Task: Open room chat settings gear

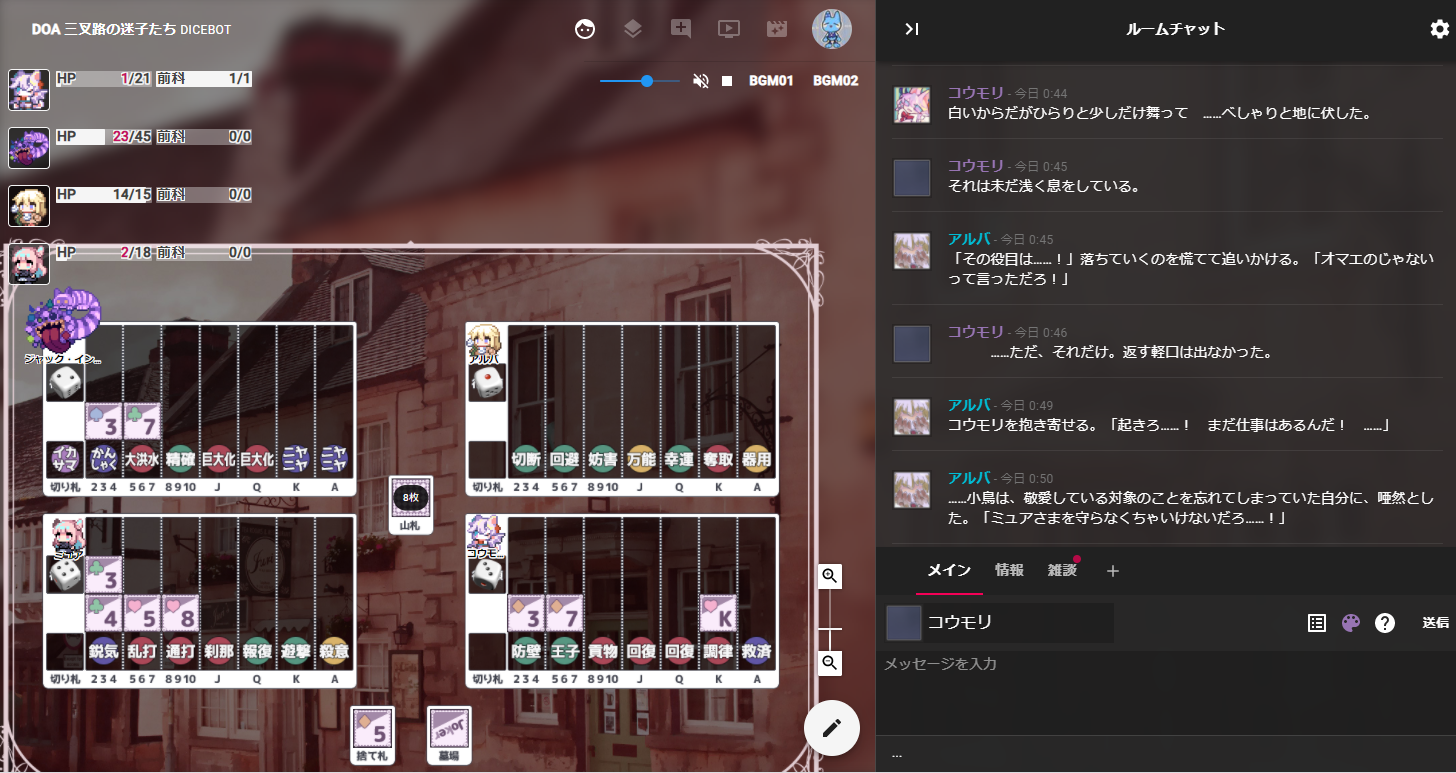Action: 1439,29
